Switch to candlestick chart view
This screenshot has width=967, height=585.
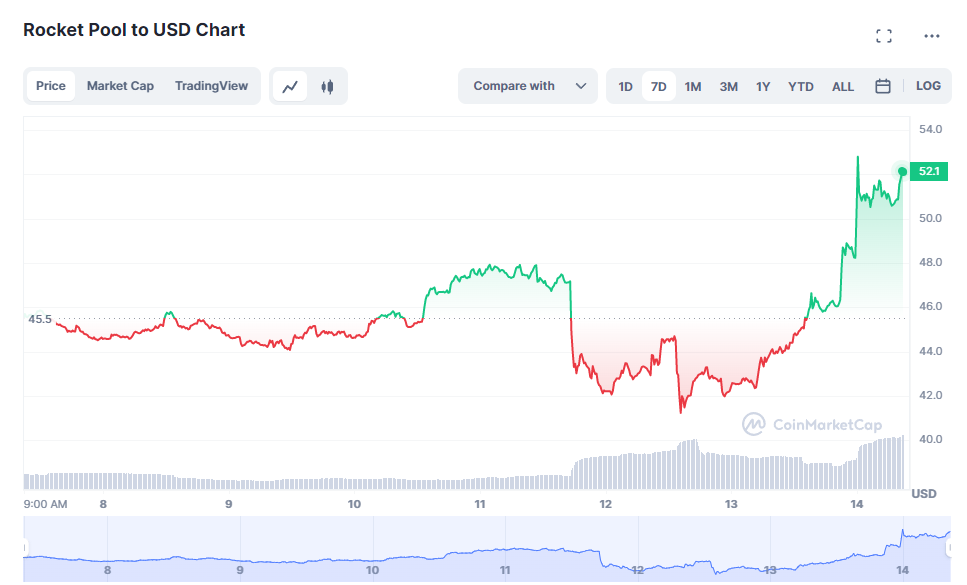click(326, 86)
